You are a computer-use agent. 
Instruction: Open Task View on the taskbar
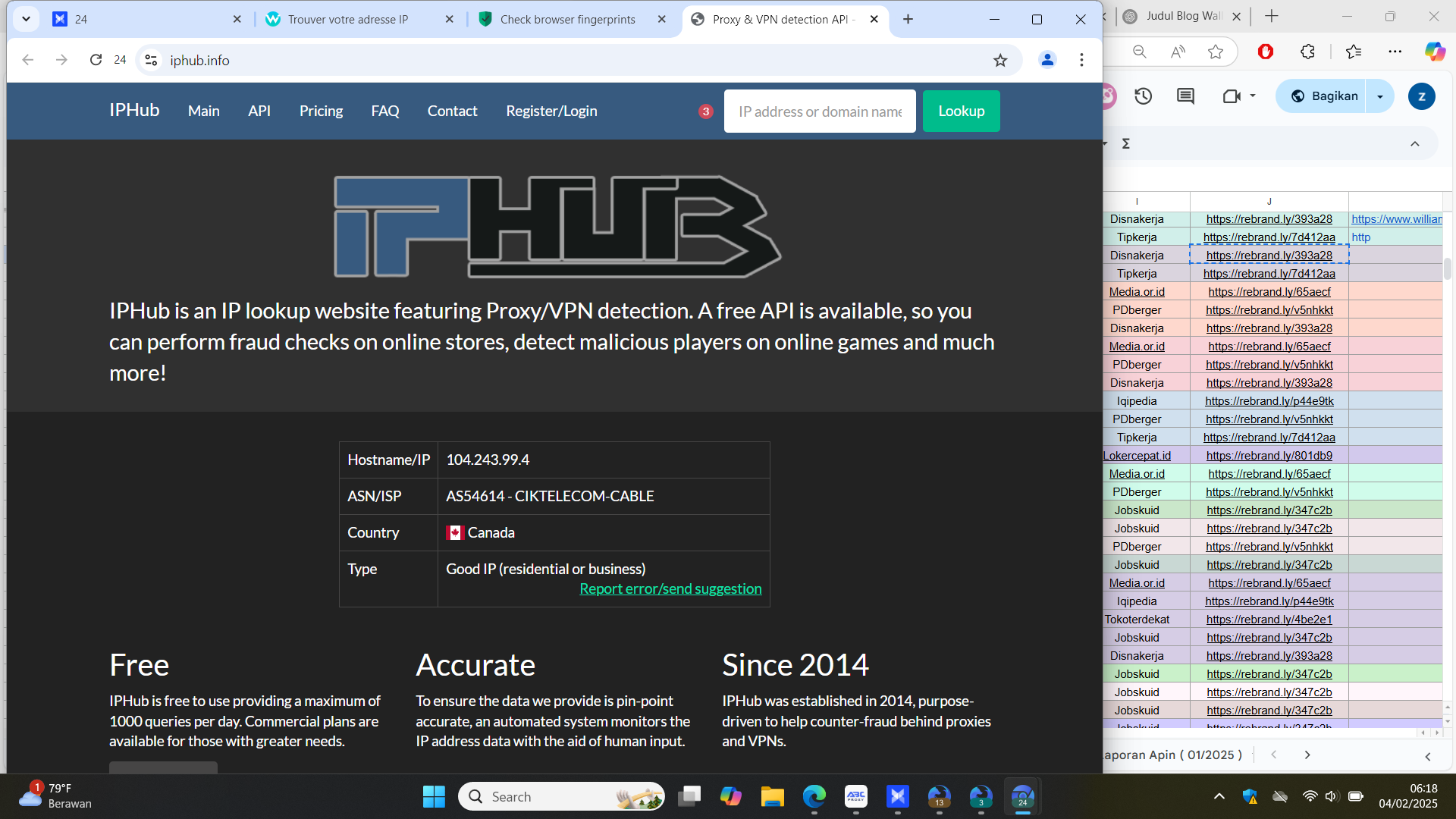[689, 796]
